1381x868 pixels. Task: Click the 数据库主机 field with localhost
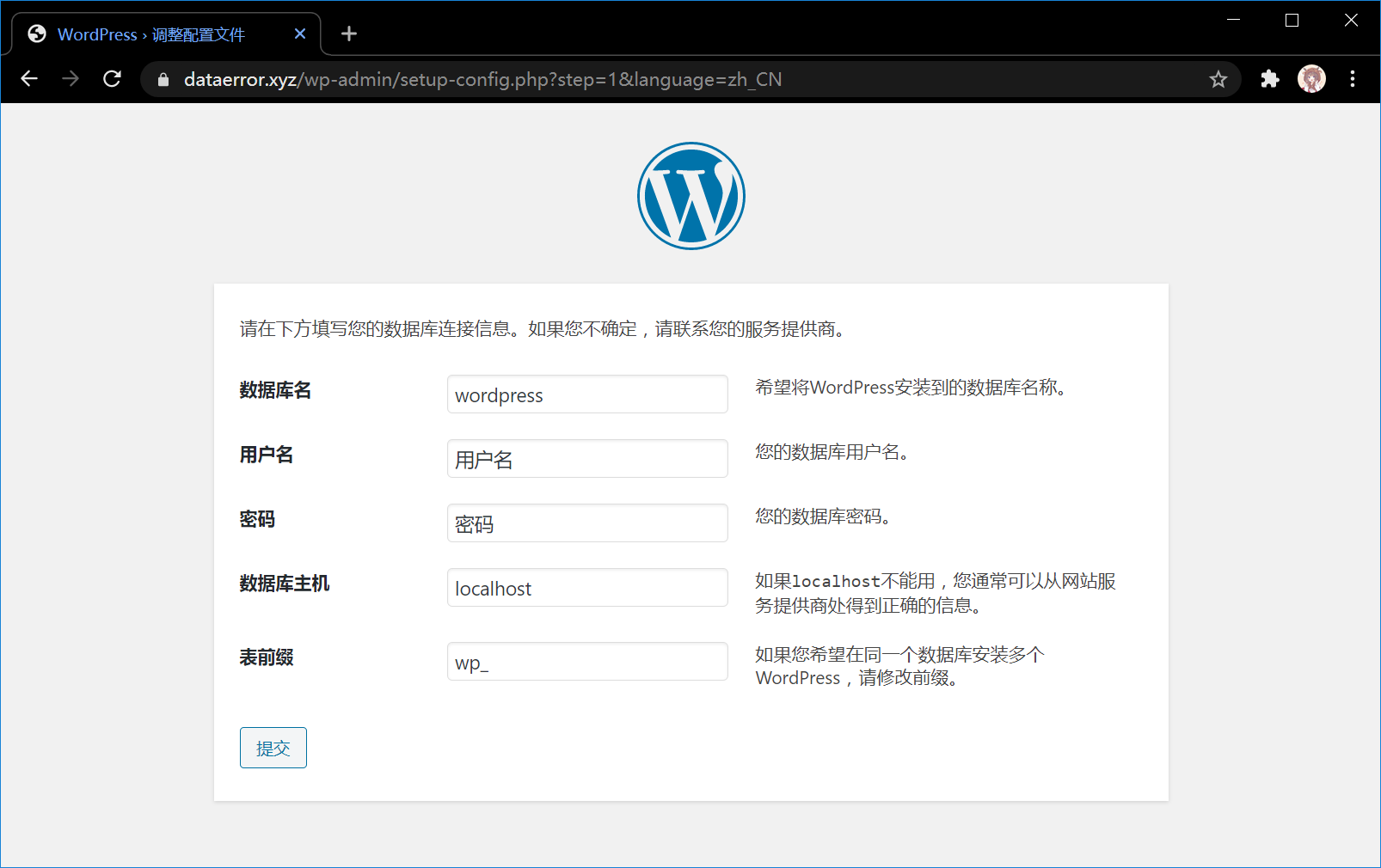coord(587,588)
